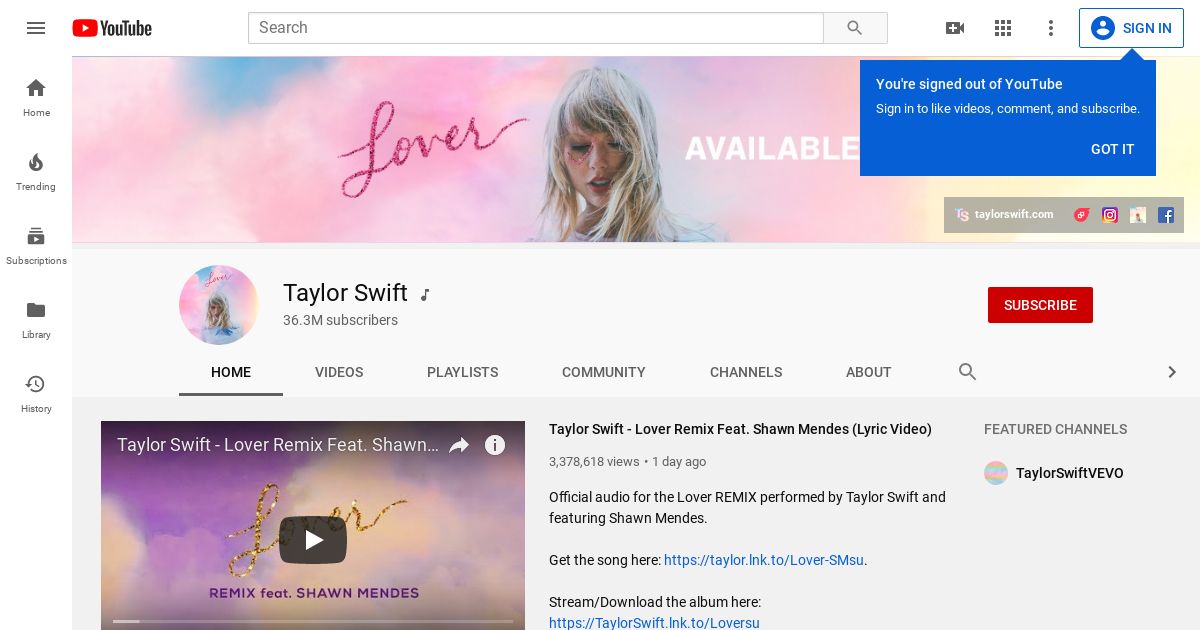Viewport: 1200px width, 630px height.
Task: Open the Facebook banner icon
Action: (1166, 214)
